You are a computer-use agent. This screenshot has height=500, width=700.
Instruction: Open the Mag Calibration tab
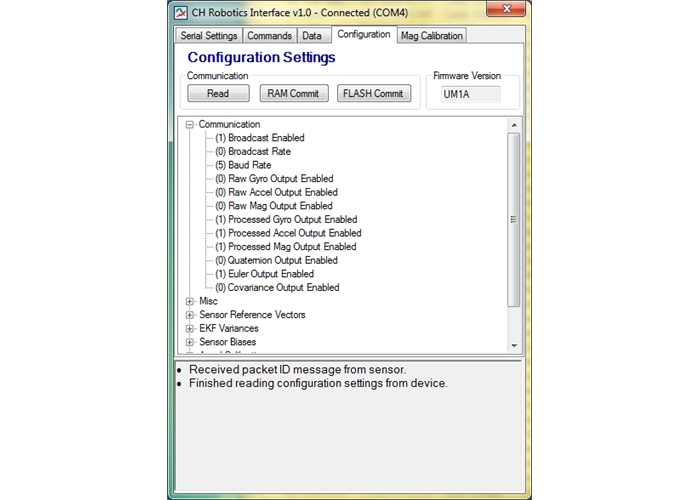pos(431,36)
